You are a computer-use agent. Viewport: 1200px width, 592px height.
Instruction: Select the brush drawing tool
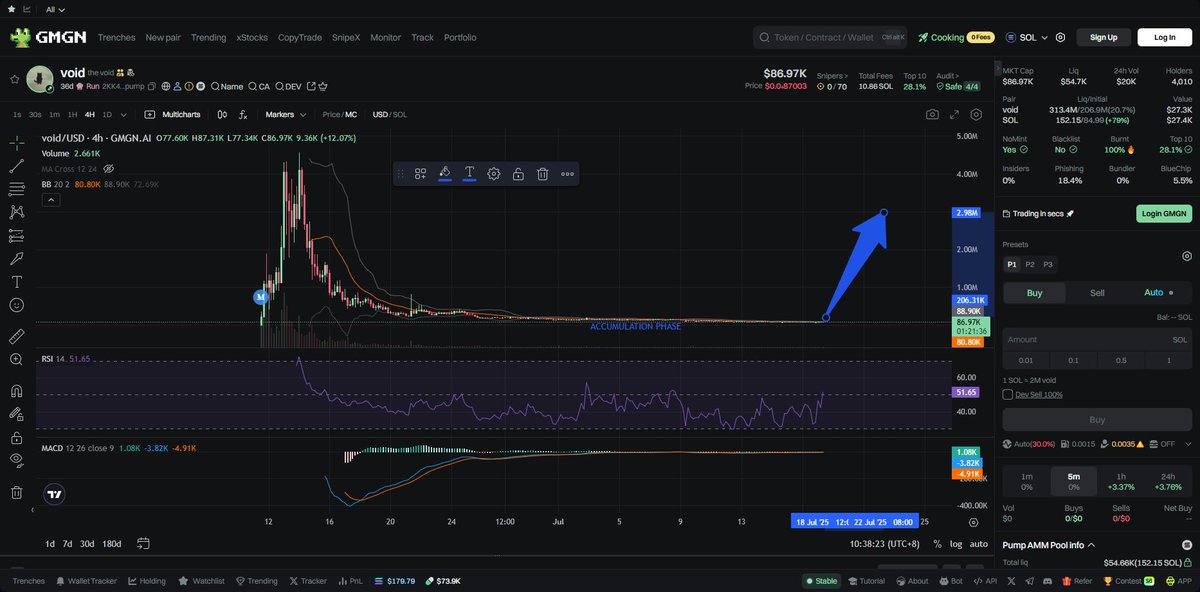tap(17, 259)
